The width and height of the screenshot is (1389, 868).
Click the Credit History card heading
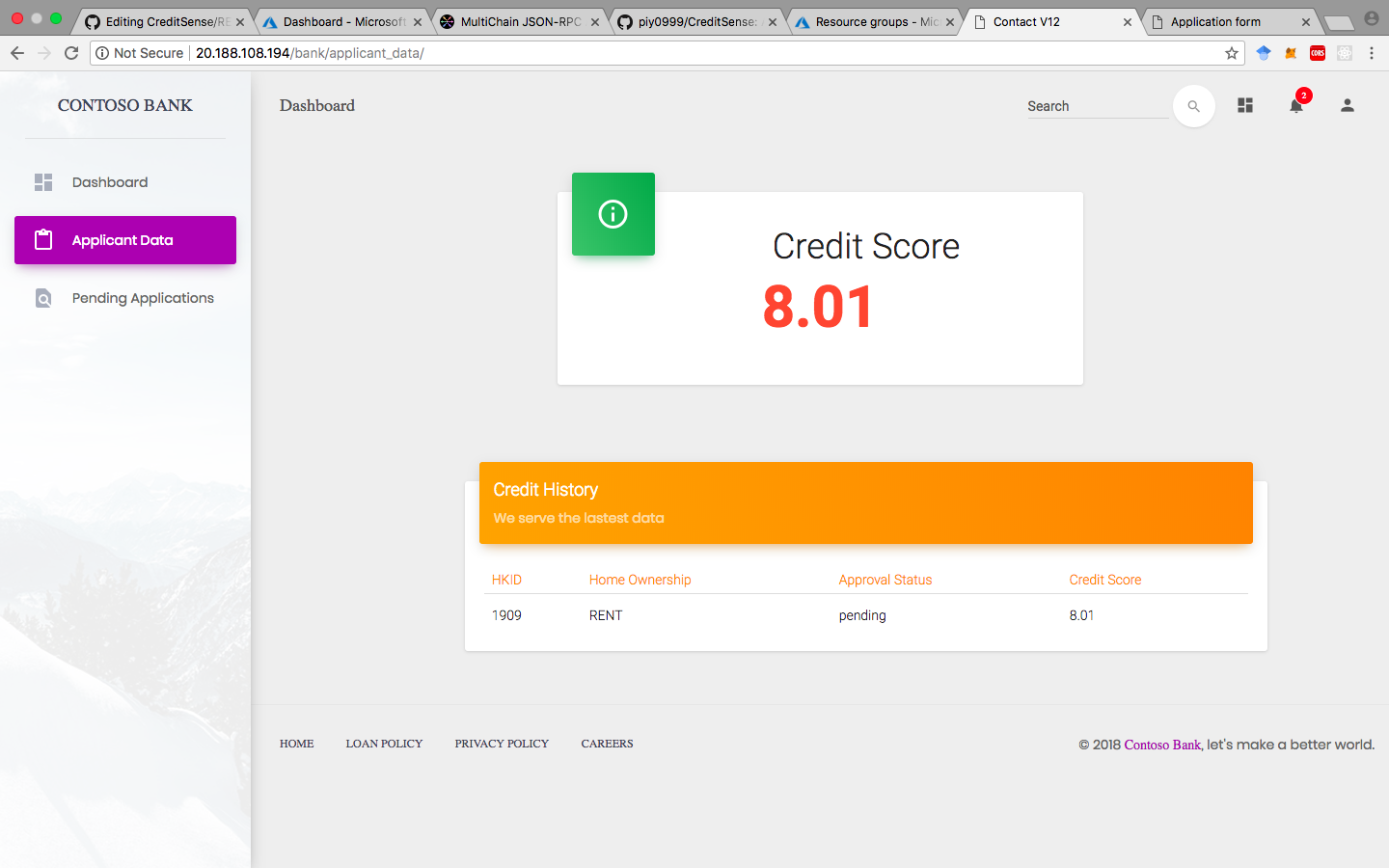(546, 490)
